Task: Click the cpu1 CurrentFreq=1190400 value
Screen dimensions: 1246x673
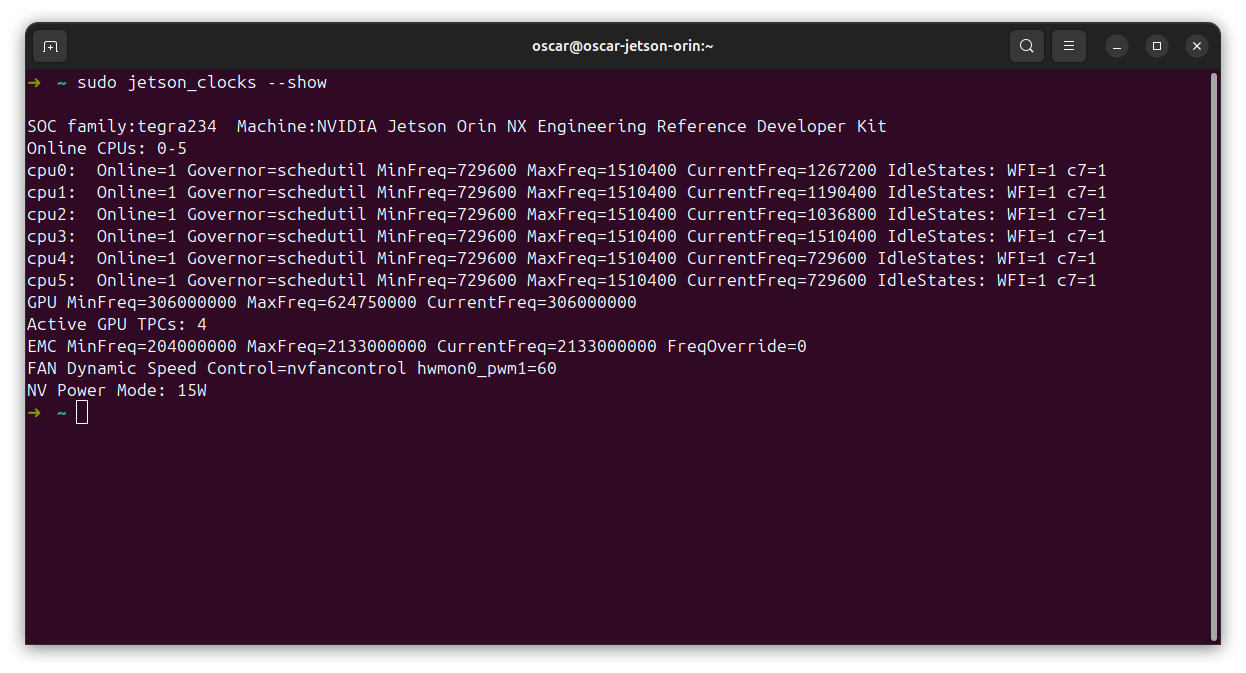Action: click(782, 192)
